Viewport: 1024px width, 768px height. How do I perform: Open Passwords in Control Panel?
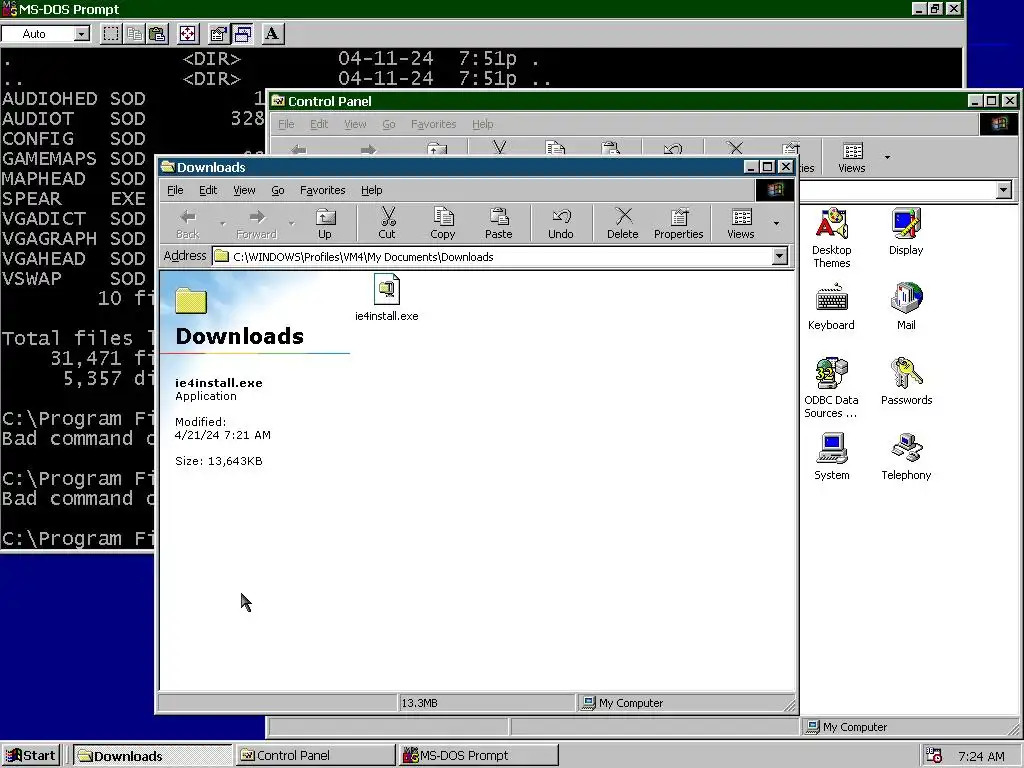coord(906,381)
